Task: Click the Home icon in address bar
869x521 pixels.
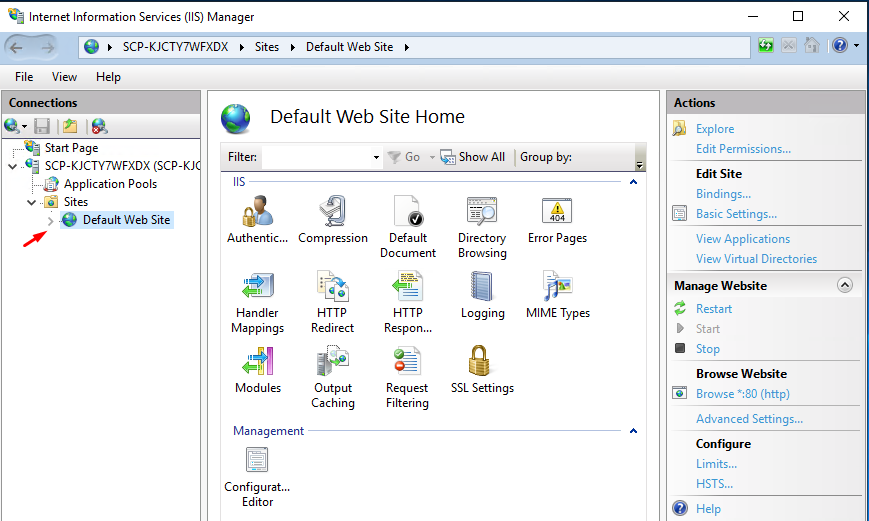Action: click(812, 45)
